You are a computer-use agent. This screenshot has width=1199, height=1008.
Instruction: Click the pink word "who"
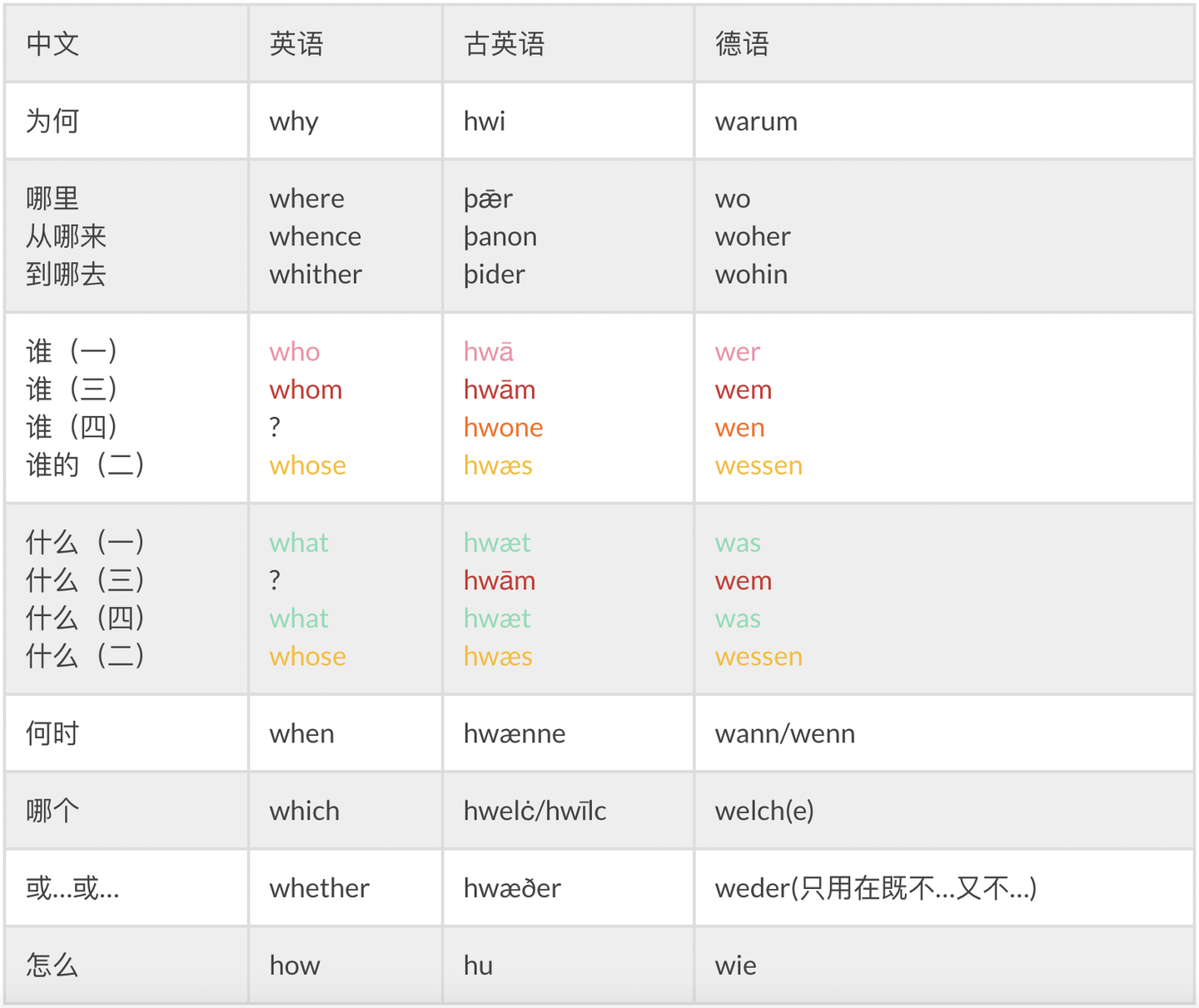point(295,352)
